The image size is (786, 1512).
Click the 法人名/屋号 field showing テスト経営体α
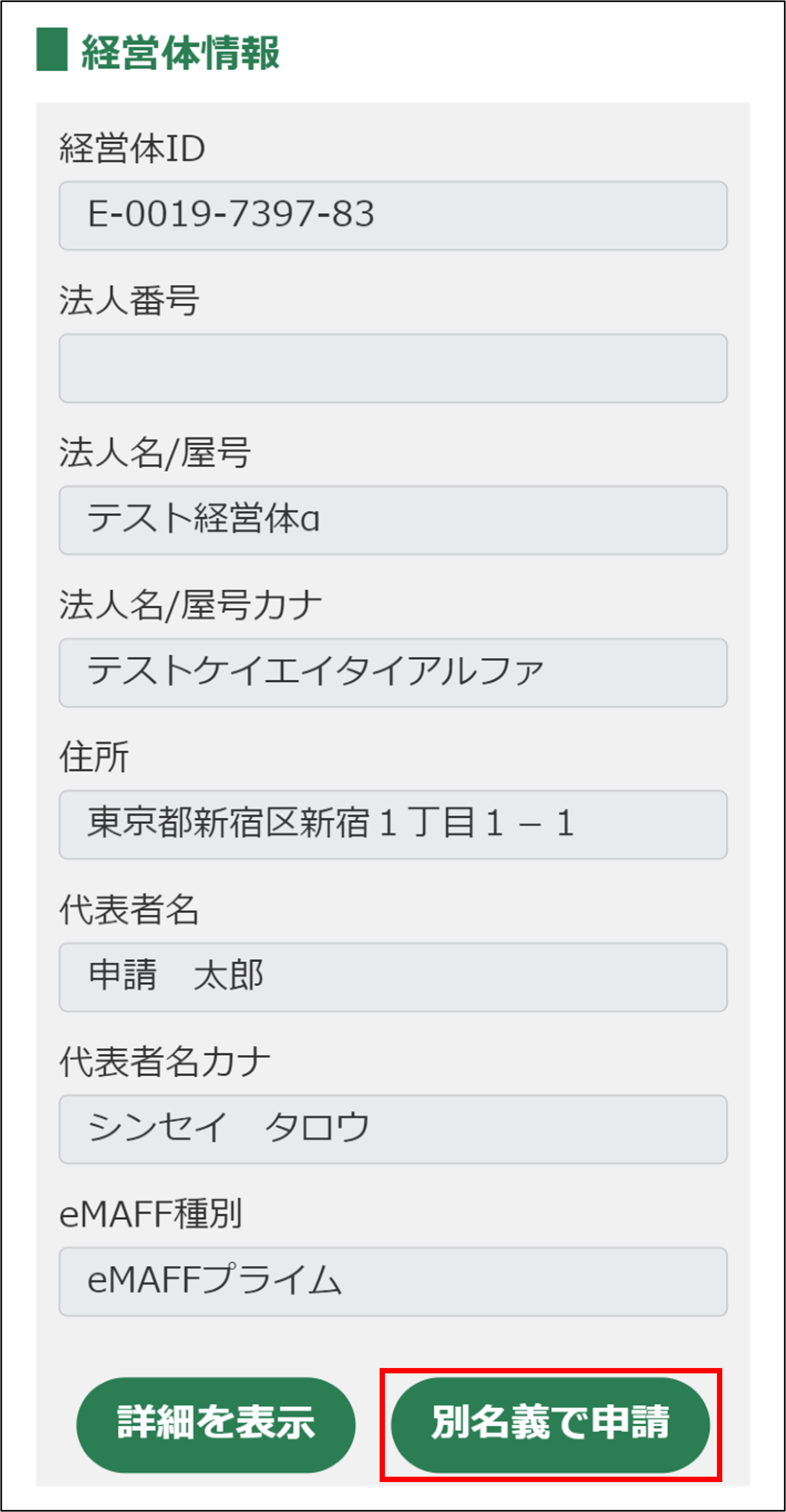pos(392,520)
